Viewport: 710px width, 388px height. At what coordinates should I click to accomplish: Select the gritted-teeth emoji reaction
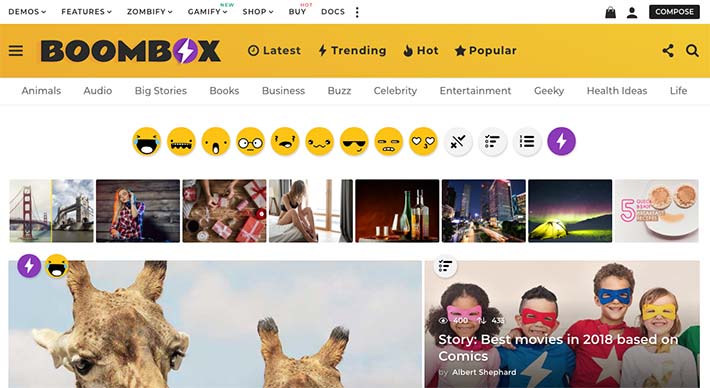click(181, 142)
